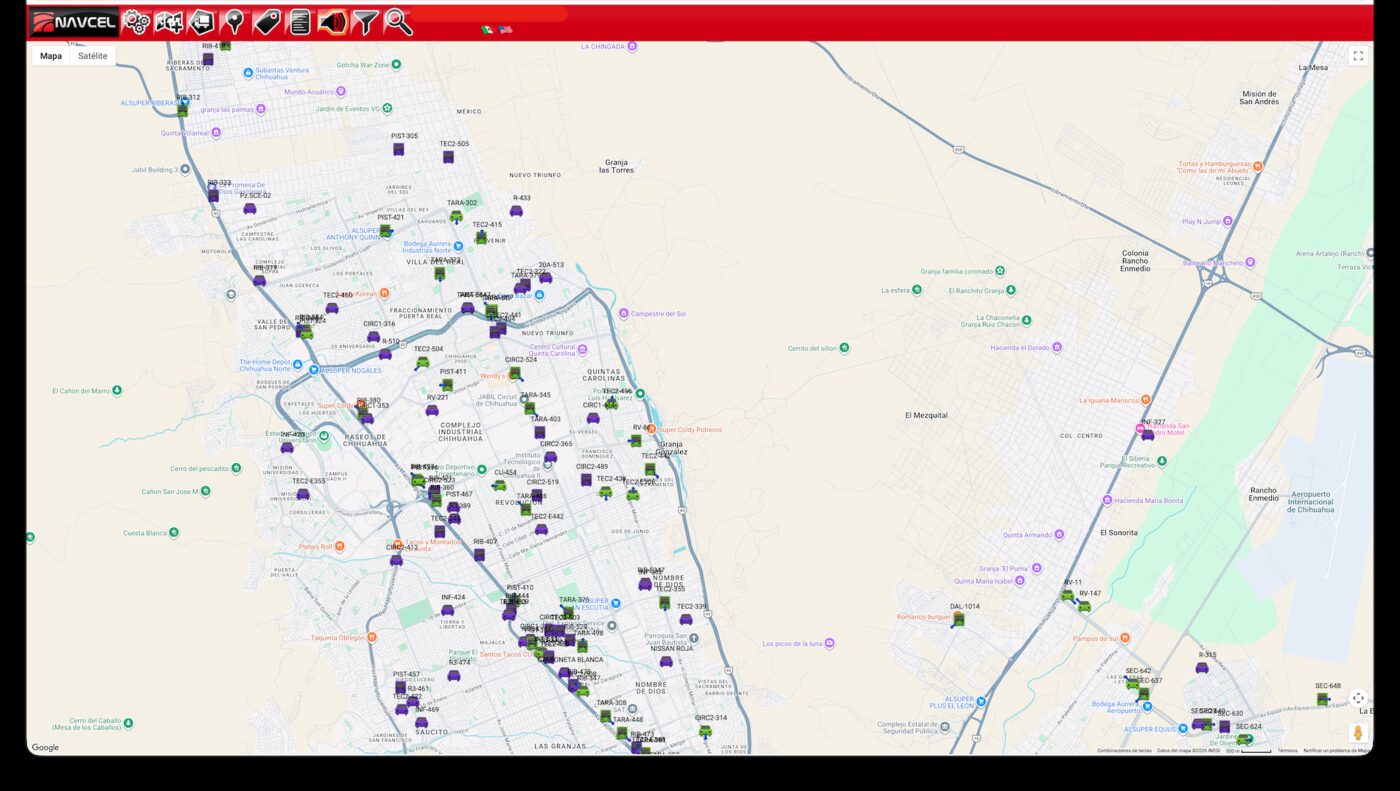Select vehicle marker TARA-403
The image size is (1400, 791).
click(540, 433)
